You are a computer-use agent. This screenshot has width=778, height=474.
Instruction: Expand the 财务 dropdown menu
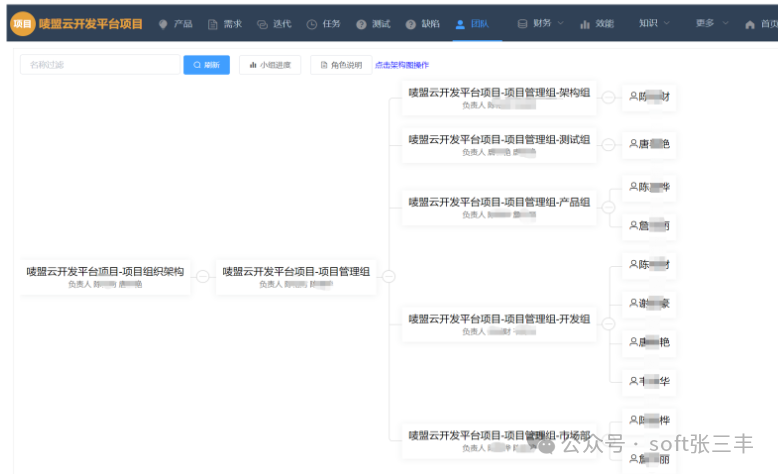coord(541,23)
